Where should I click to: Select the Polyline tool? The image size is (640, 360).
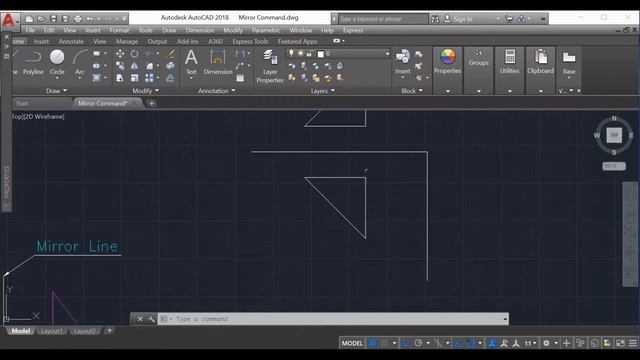(33, 62)
